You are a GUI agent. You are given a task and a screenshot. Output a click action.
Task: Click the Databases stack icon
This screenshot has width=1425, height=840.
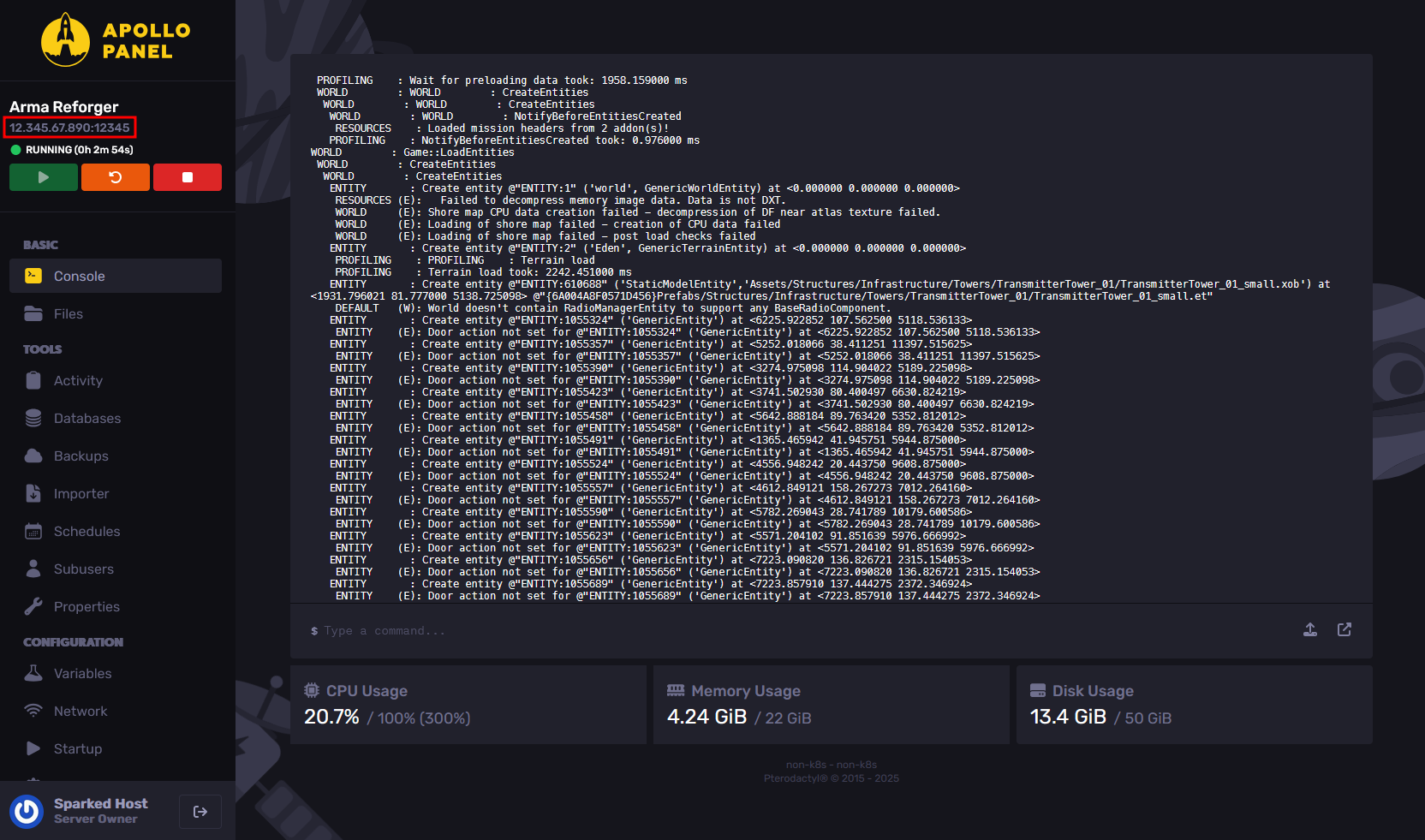point(33,418)
